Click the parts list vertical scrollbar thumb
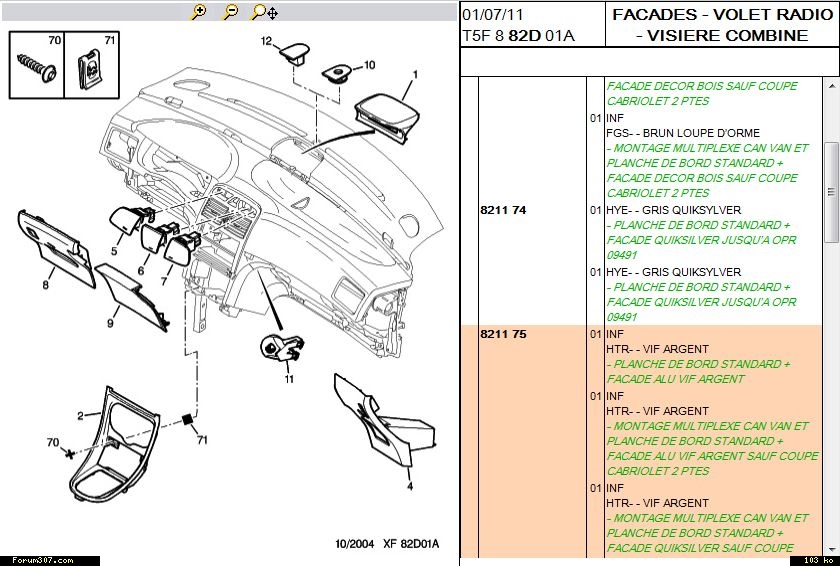840x566 pixels. 831,190
